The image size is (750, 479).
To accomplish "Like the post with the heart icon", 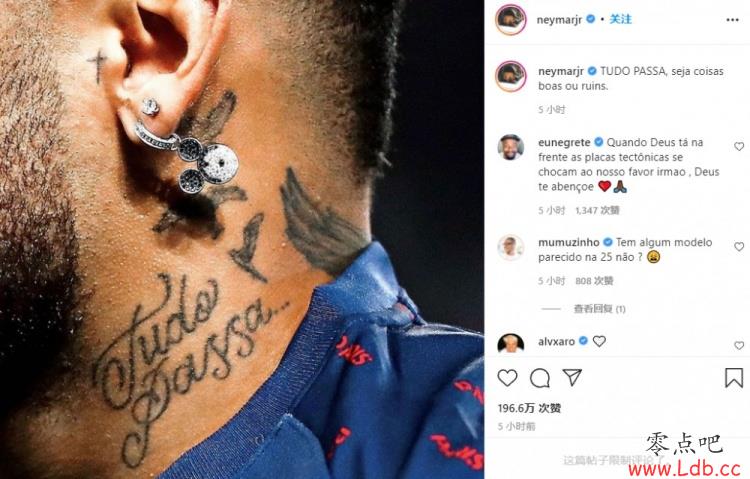I will point(507,378).
